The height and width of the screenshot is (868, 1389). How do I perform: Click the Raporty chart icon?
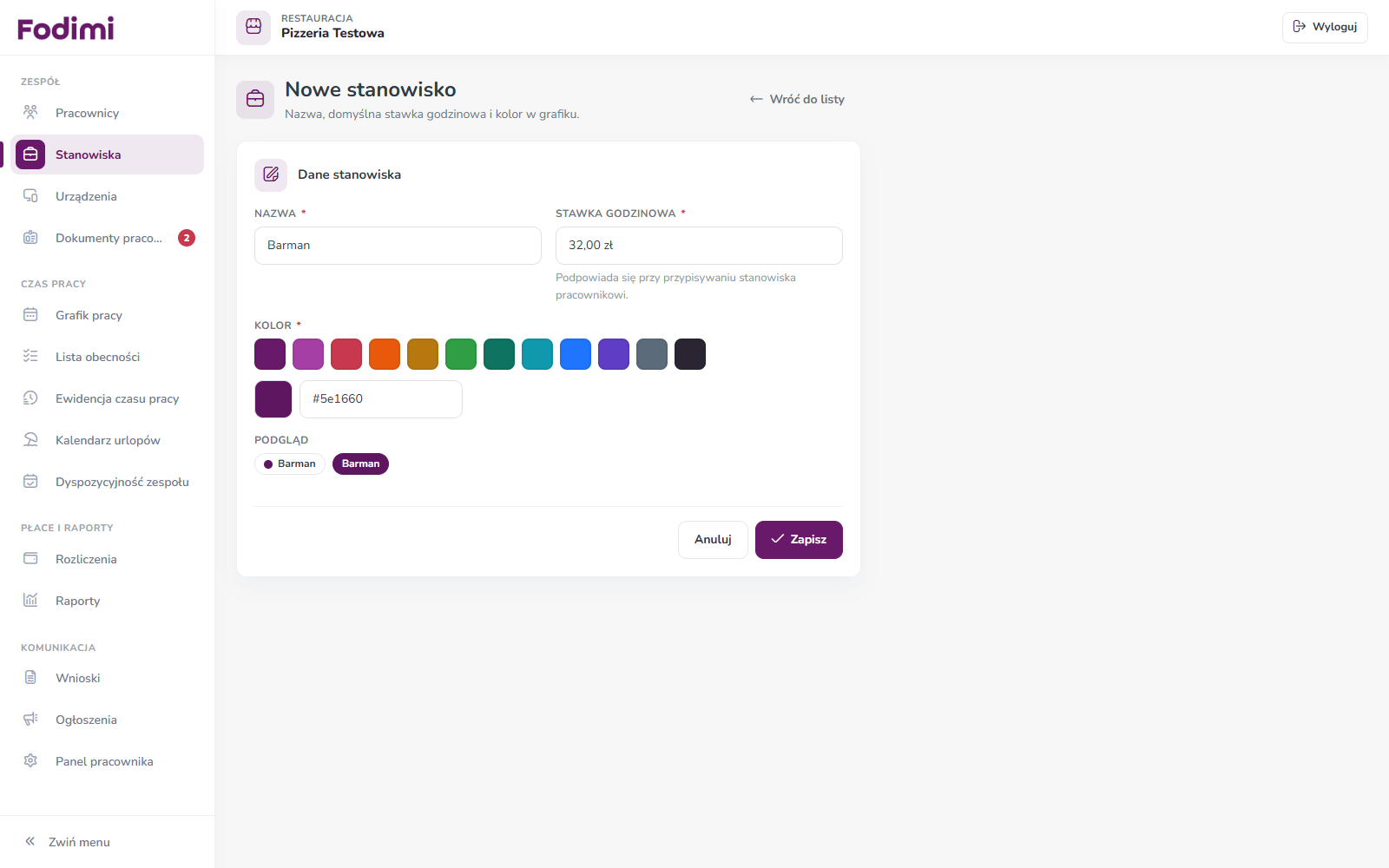(30, 601)
